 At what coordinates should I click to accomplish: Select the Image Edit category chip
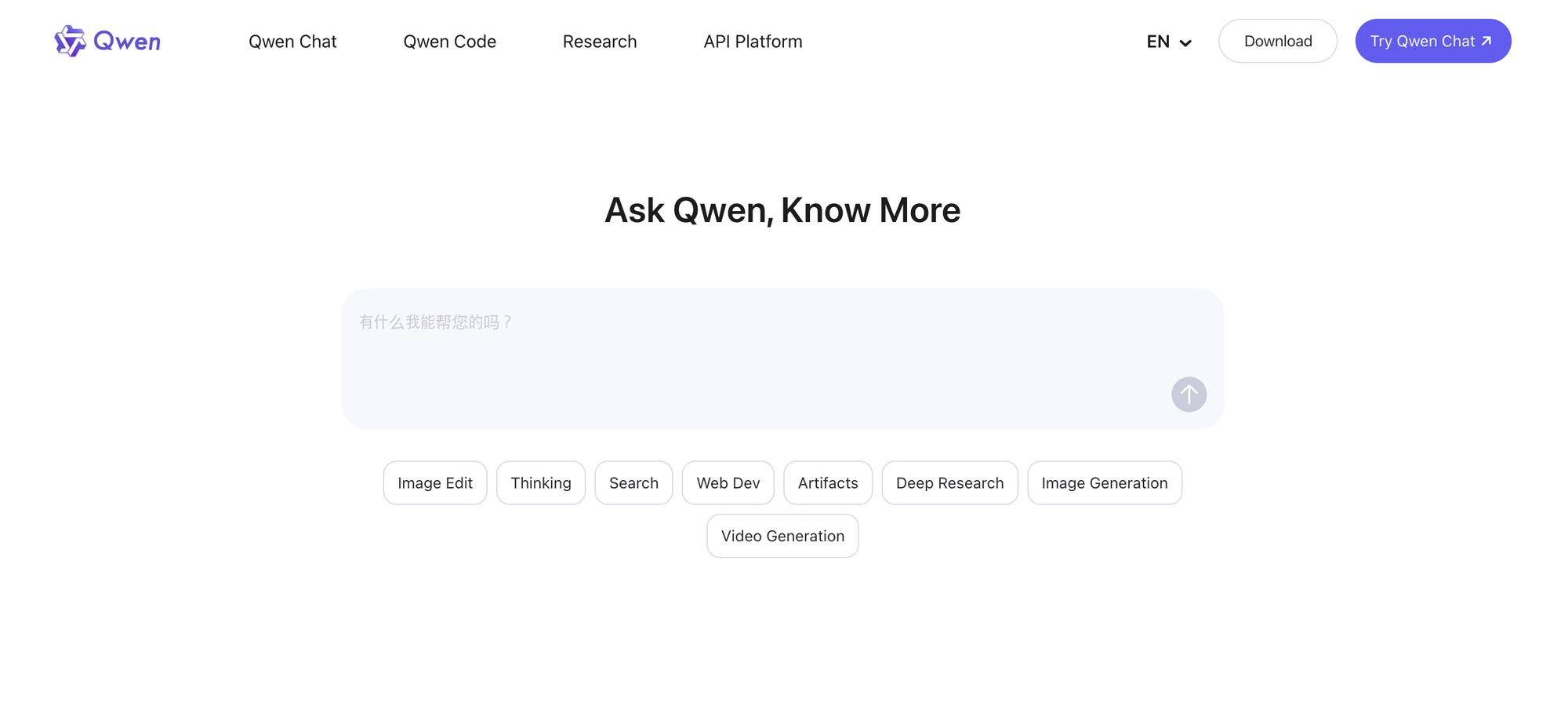(x=434, y=482)
